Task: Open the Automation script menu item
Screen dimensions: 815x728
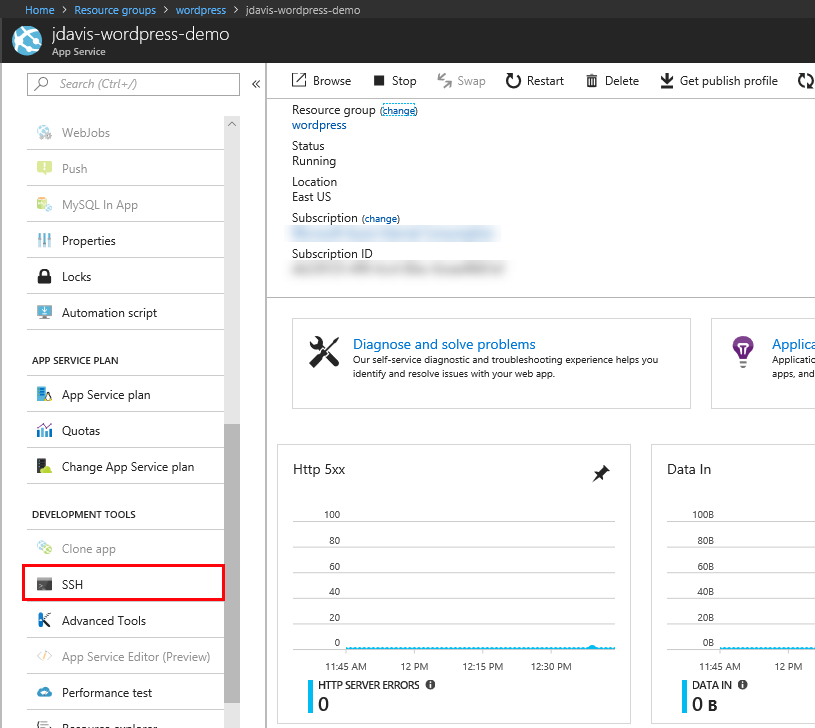Action: point(125,313)
